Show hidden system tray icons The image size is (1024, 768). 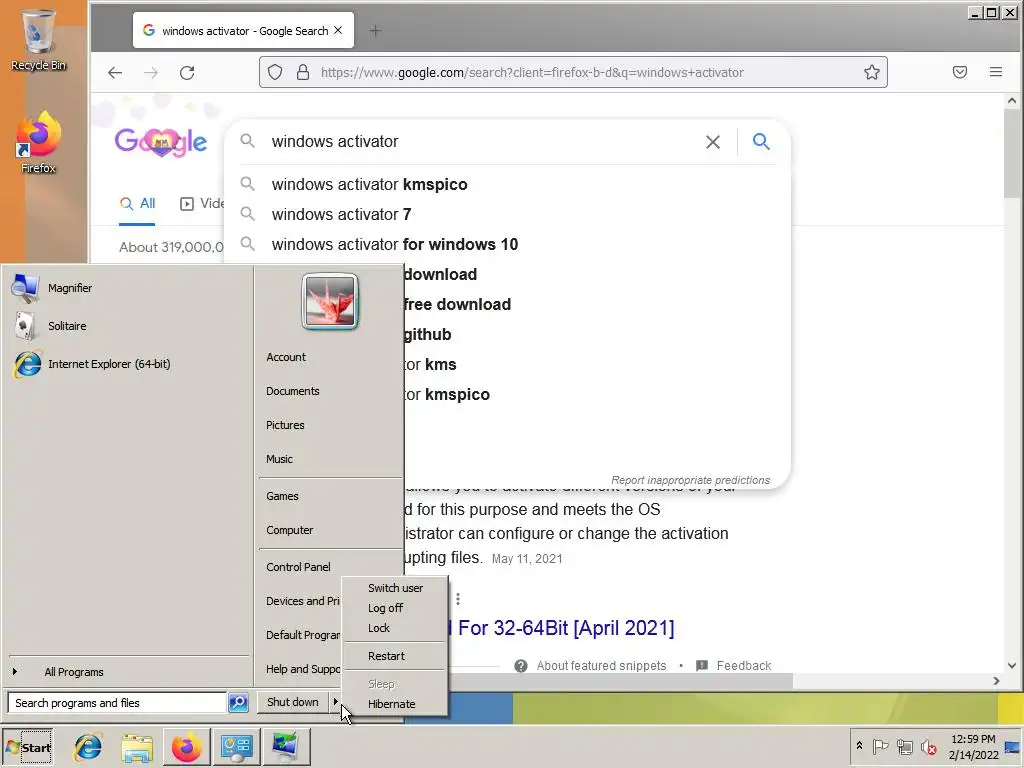pyautogui.click(x=859, y=746)
